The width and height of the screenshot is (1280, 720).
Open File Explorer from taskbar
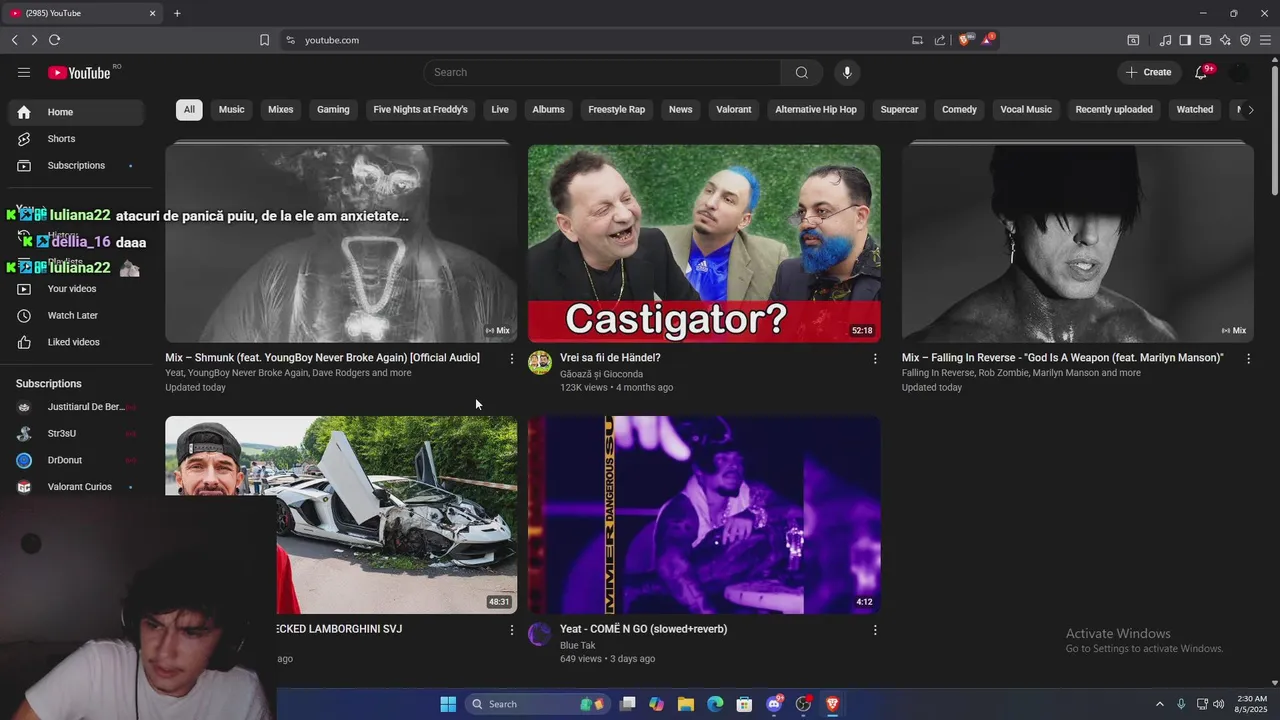click(x=686, y=704)
